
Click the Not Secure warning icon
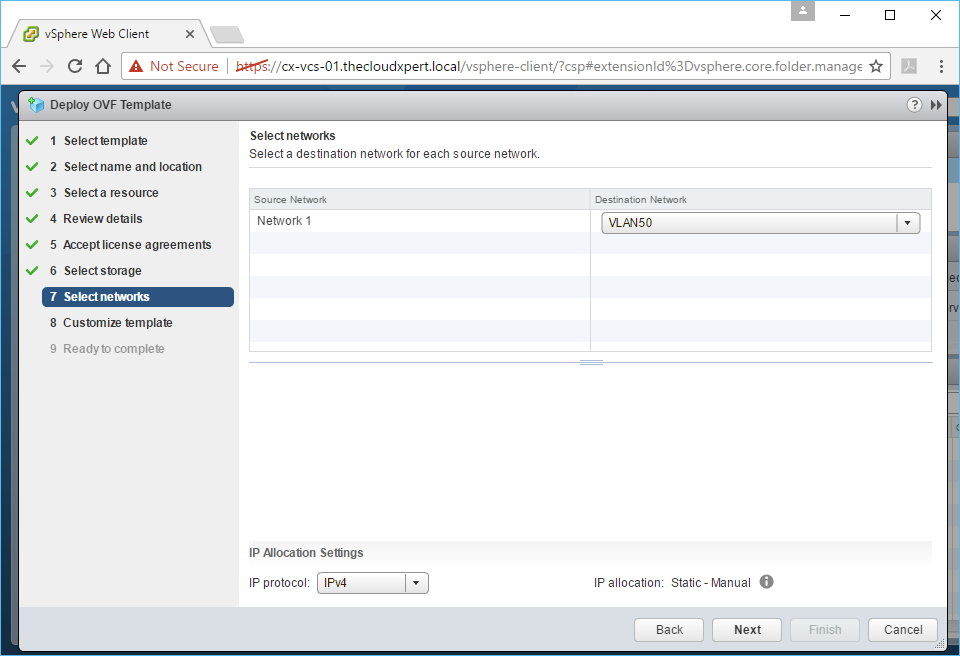click(136, 67)
